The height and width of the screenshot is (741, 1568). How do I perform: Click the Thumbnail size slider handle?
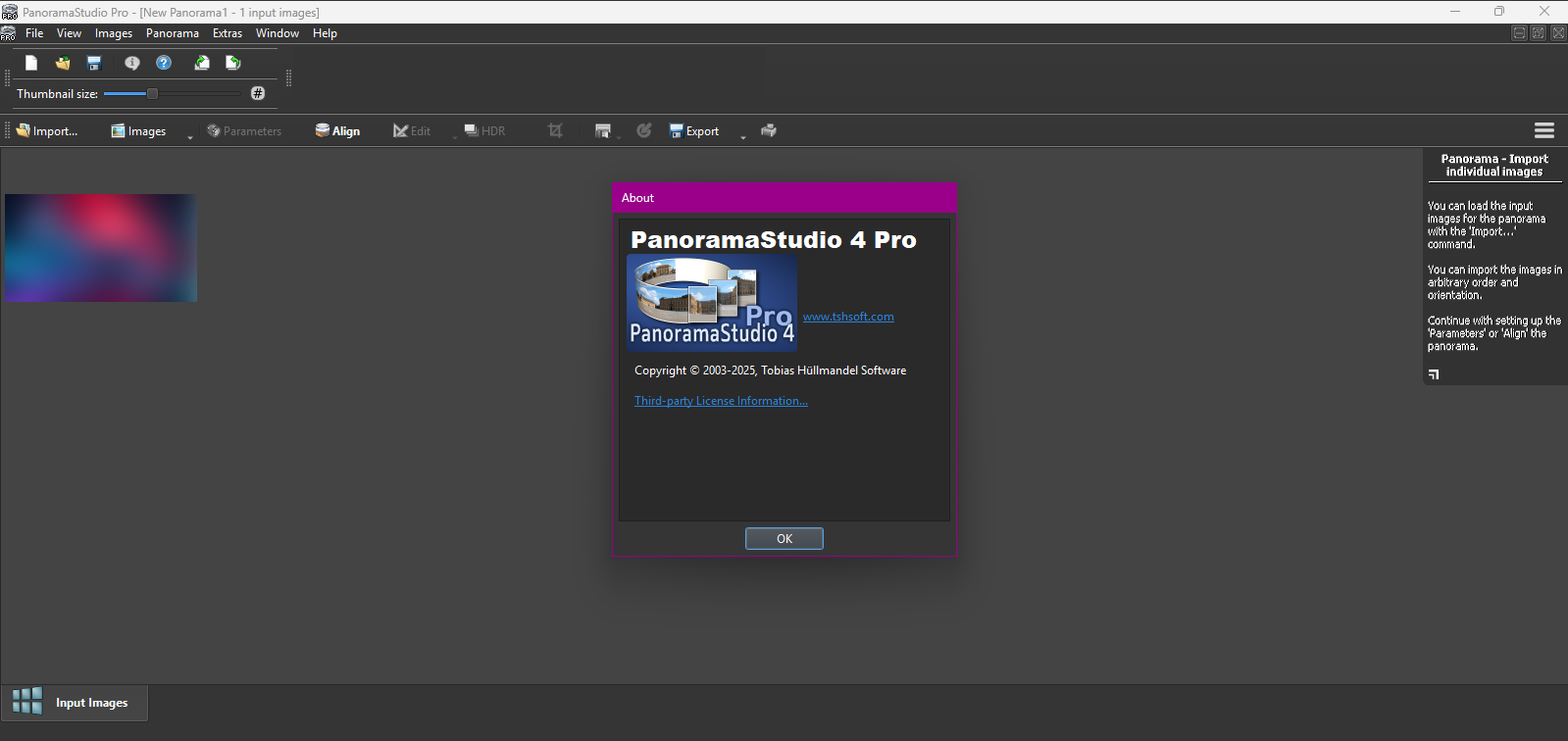click(x=152, y=93)
